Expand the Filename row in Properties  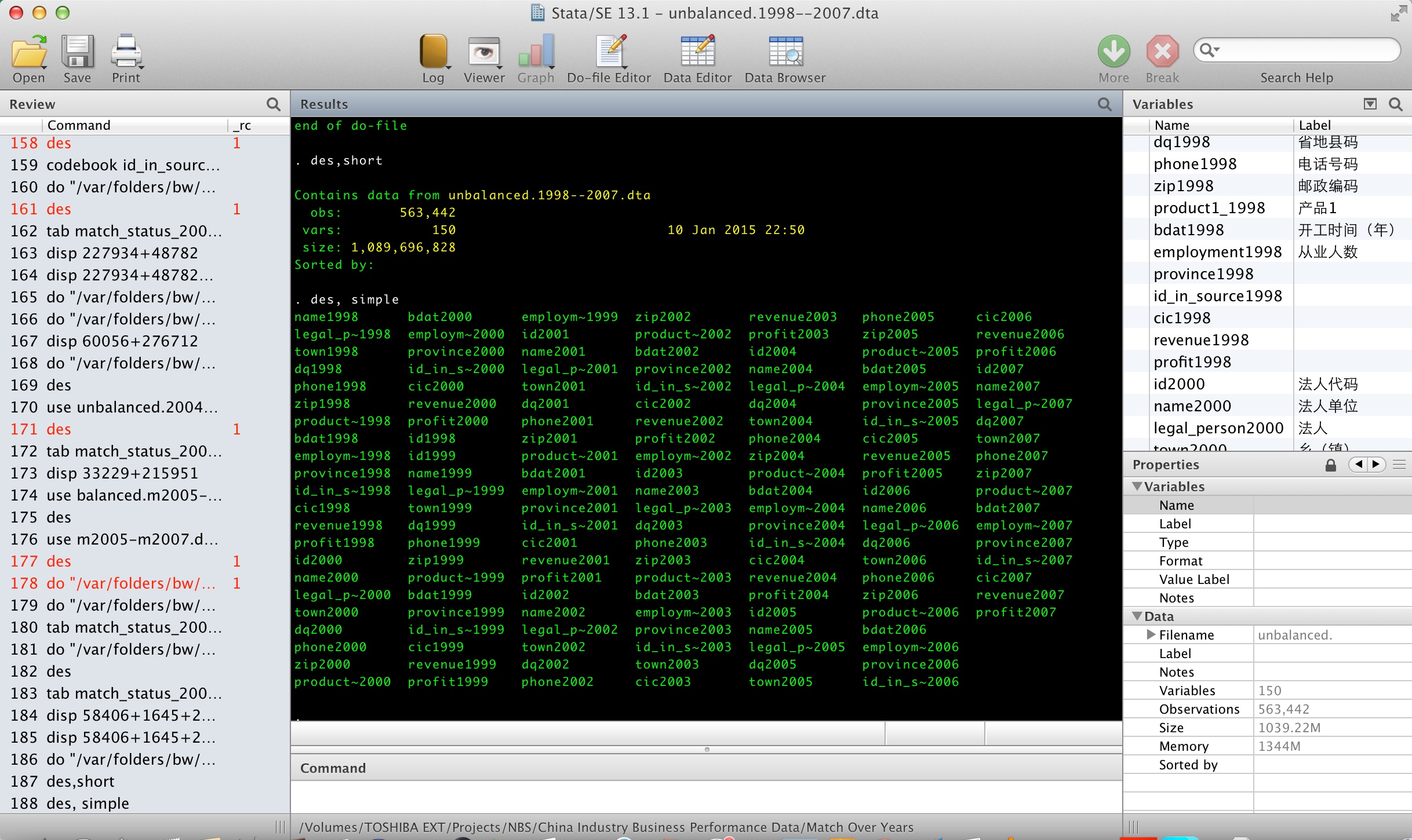point(1151,635)
